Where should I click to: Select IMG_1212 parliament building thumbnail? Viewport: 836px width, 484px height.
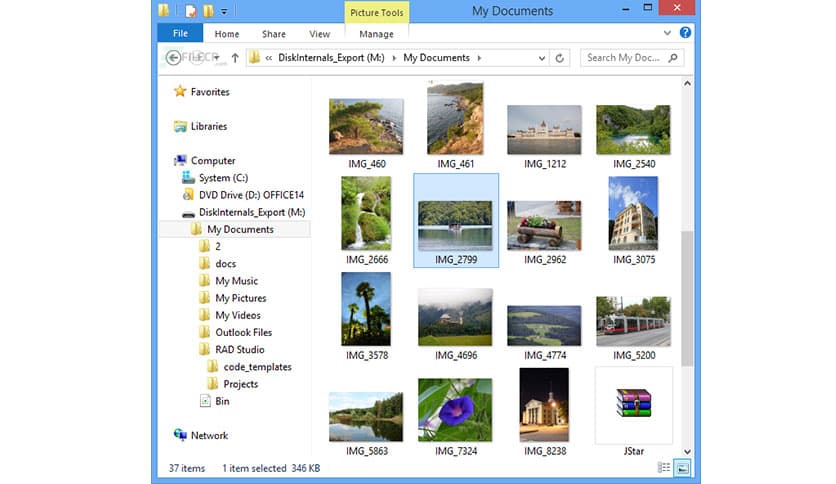click(x=544, y=130)
